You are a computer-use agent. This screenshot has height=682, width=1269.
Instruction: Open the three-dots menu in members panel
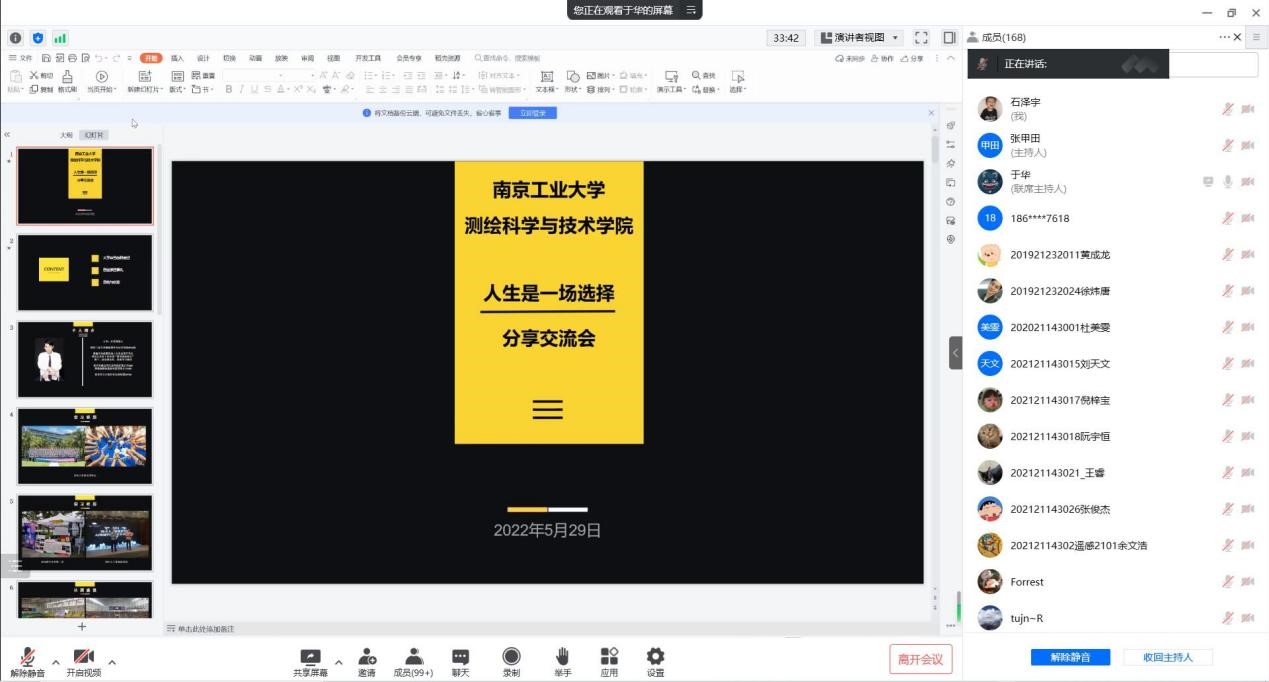tap(1224, 37)
